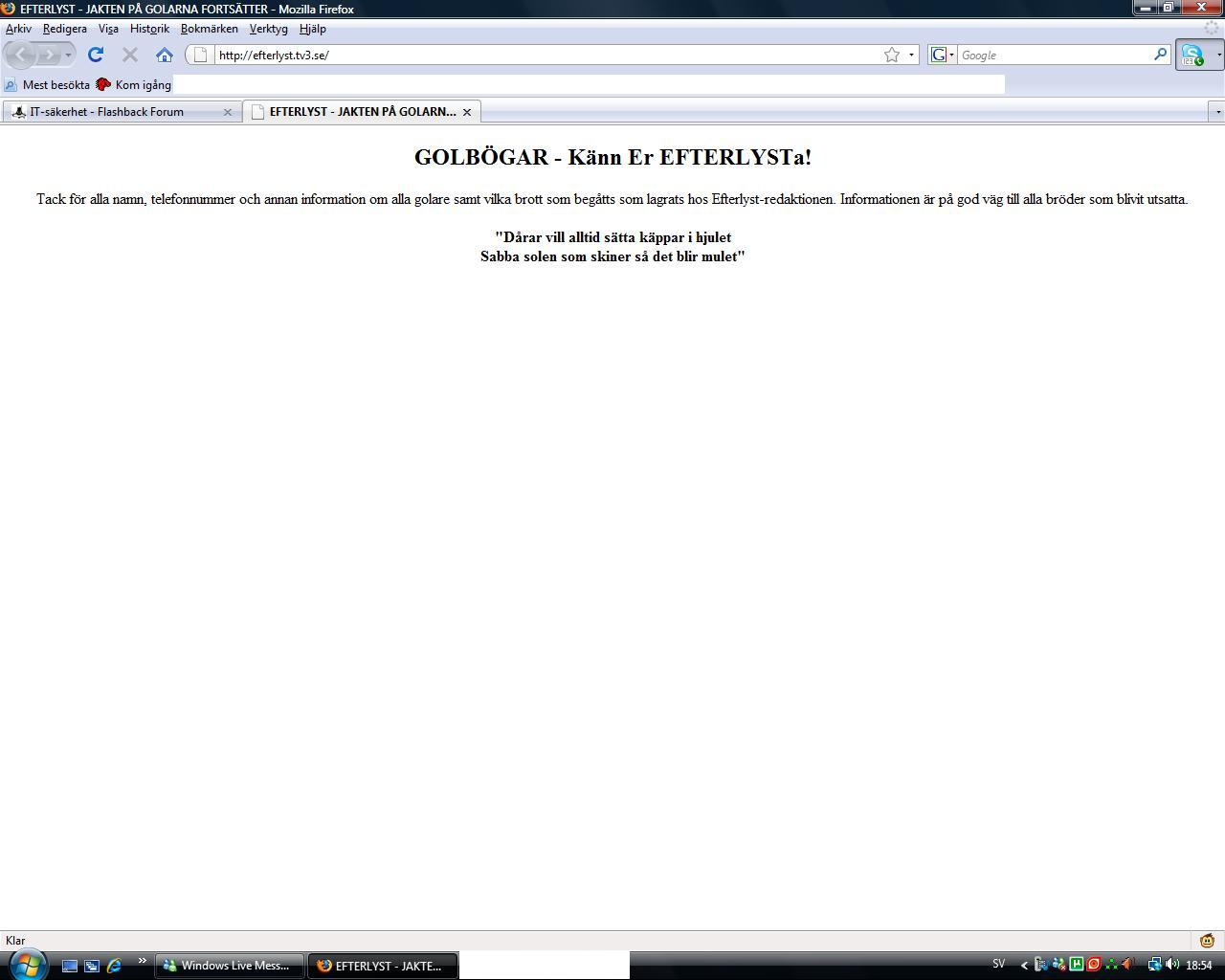Click the Back arrow button
Screen dimensions: 1225x980
tap(21, 55)
